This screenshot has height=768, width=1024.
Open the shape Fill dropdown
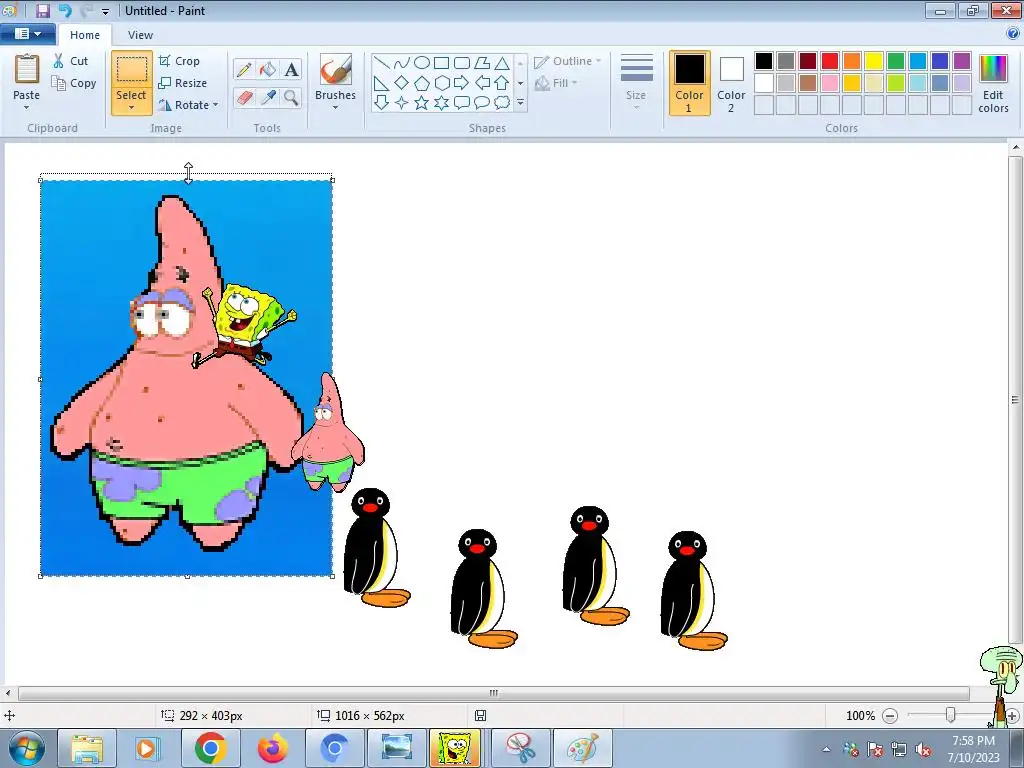click(556, 83)
